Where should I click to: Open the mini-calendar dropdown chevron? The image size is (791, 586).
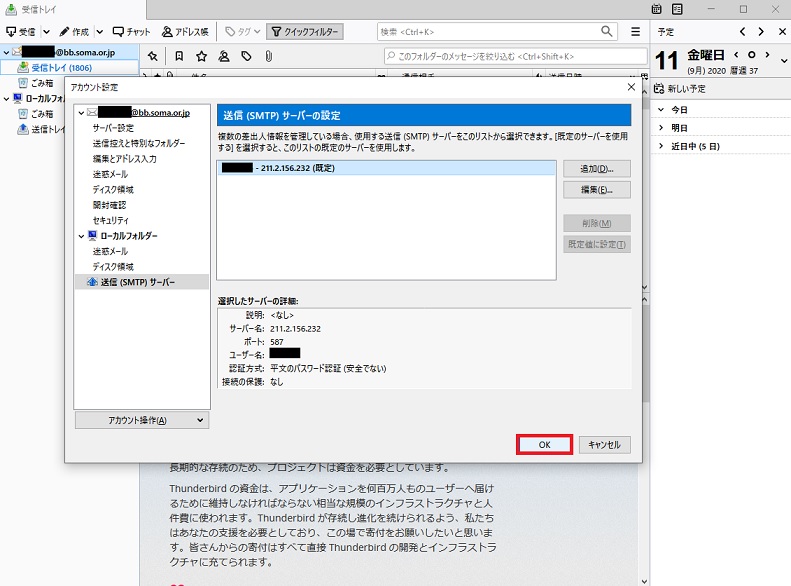click(784, 61)
